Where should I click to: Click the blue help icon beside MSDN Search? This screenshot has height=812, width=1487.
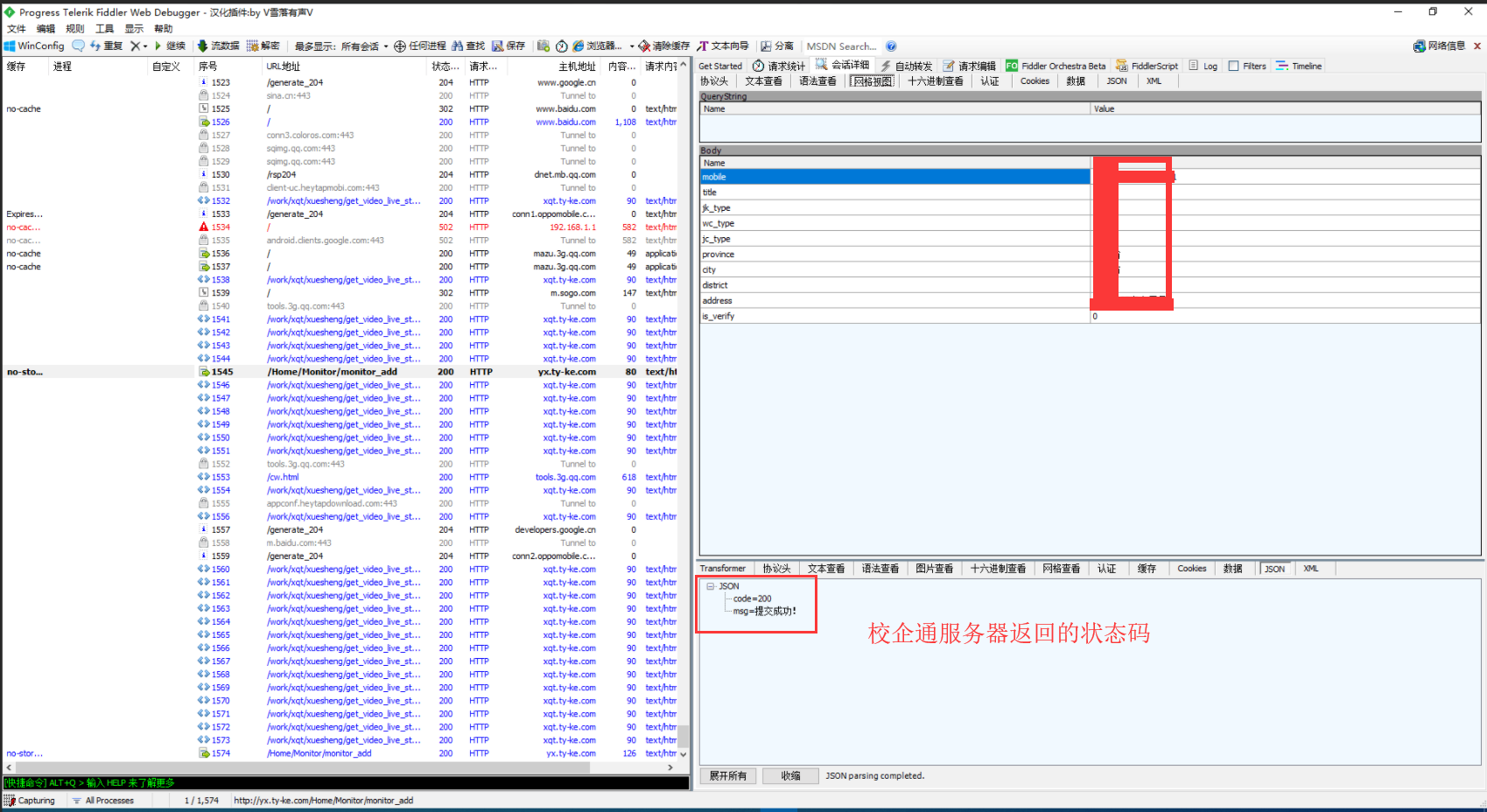tap(891, 46)
